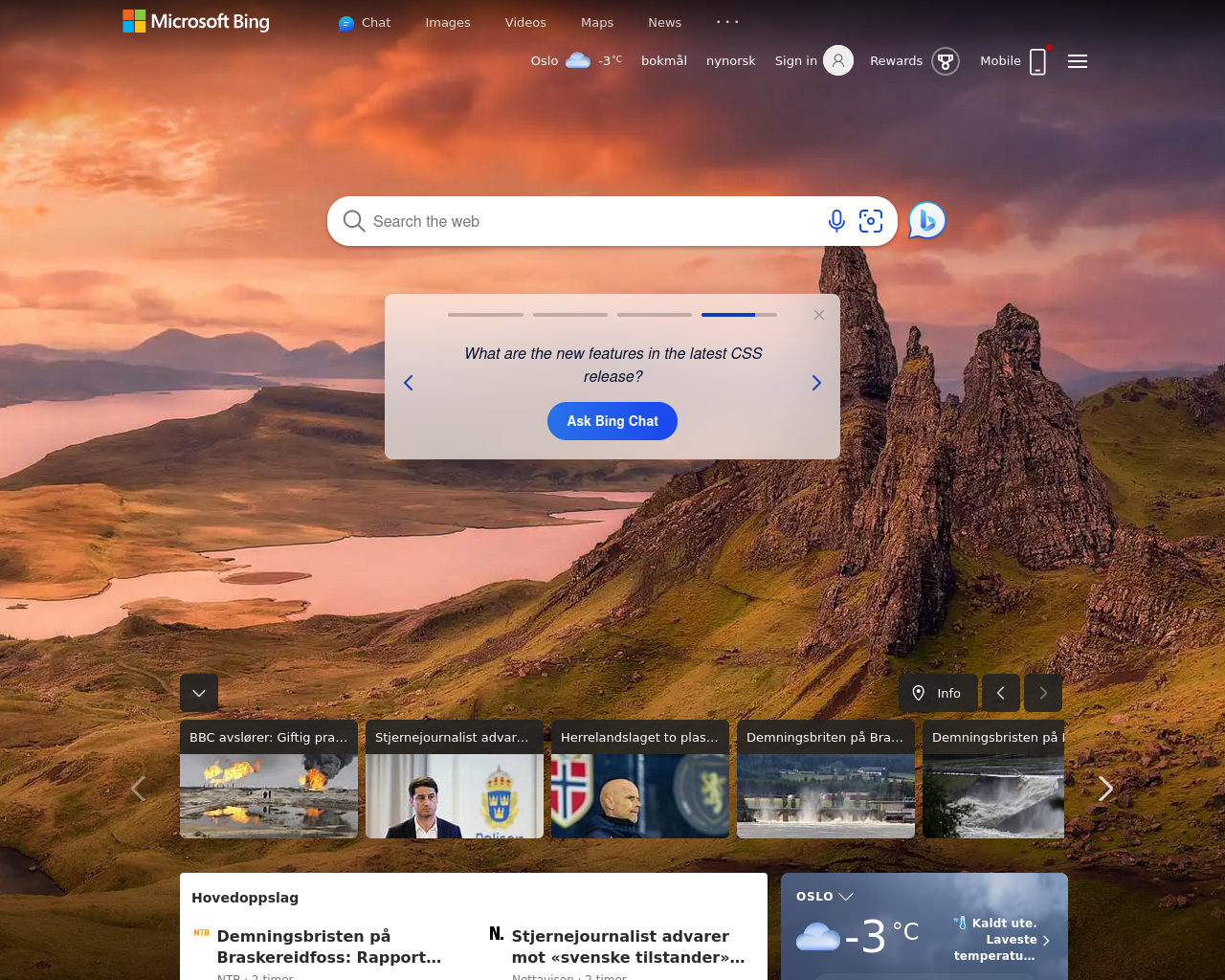Switch language to bokmål

(x=664, y=60)
